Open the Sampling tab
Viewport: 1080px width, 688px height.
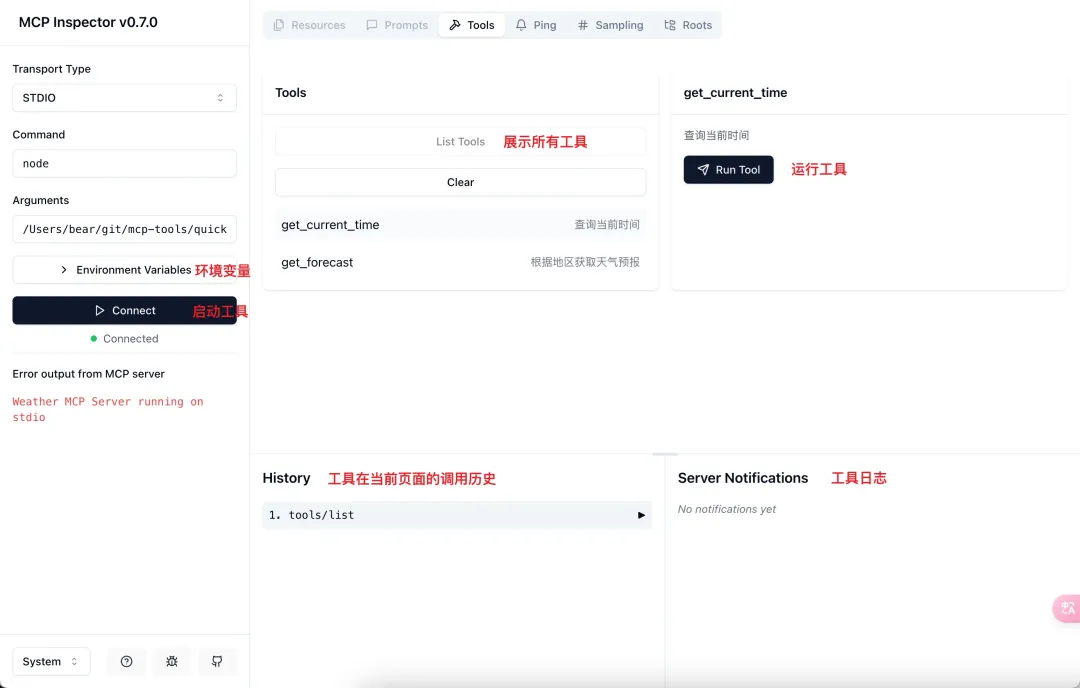coord(610,25)
